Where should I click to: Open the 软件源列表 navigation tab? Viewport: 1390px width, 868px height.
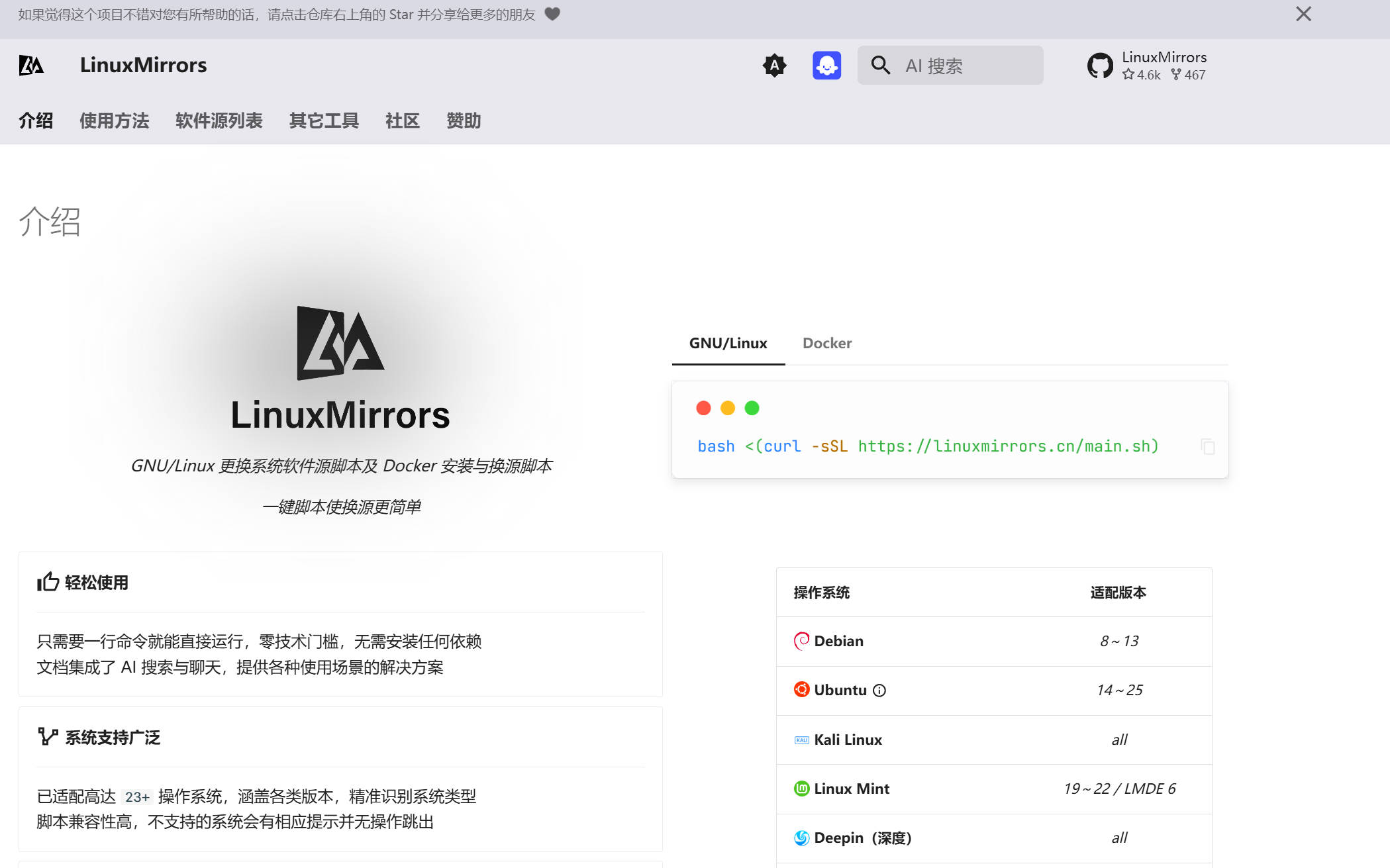219,121
